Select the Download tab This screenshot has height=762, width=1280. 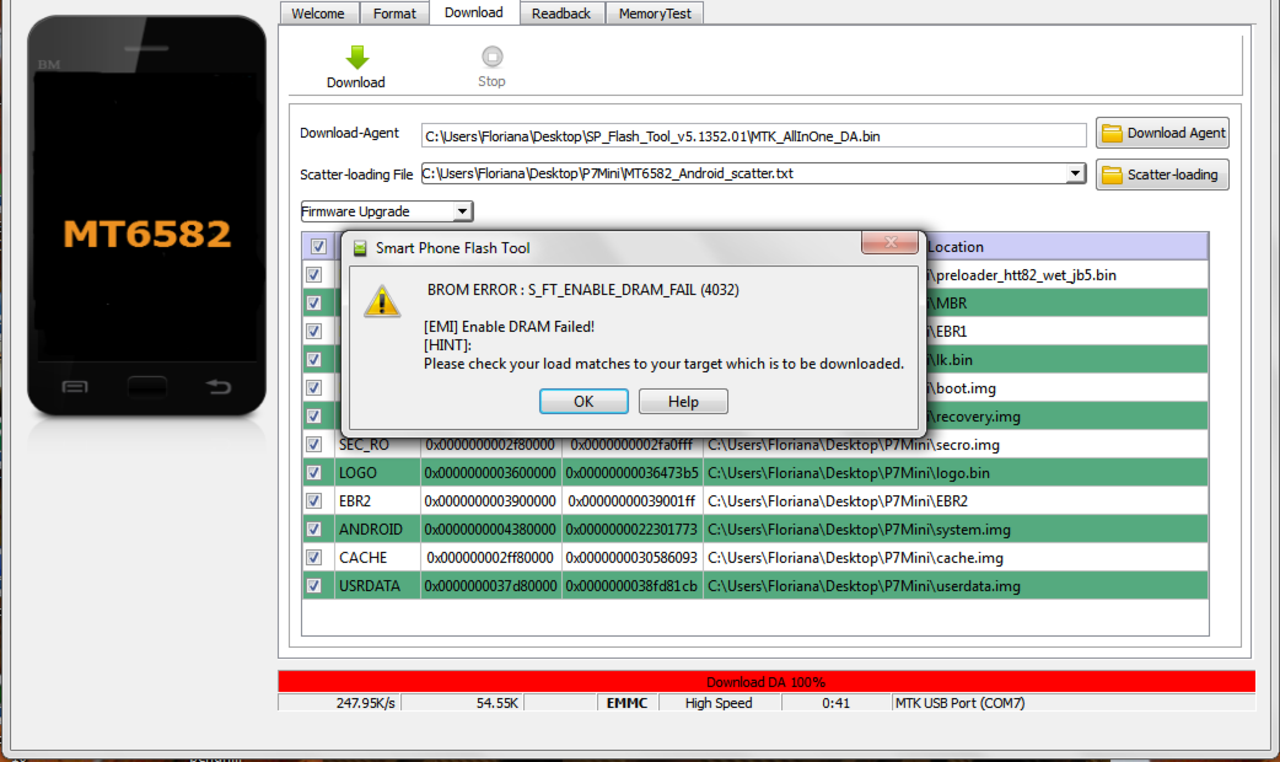pos(474,12)
